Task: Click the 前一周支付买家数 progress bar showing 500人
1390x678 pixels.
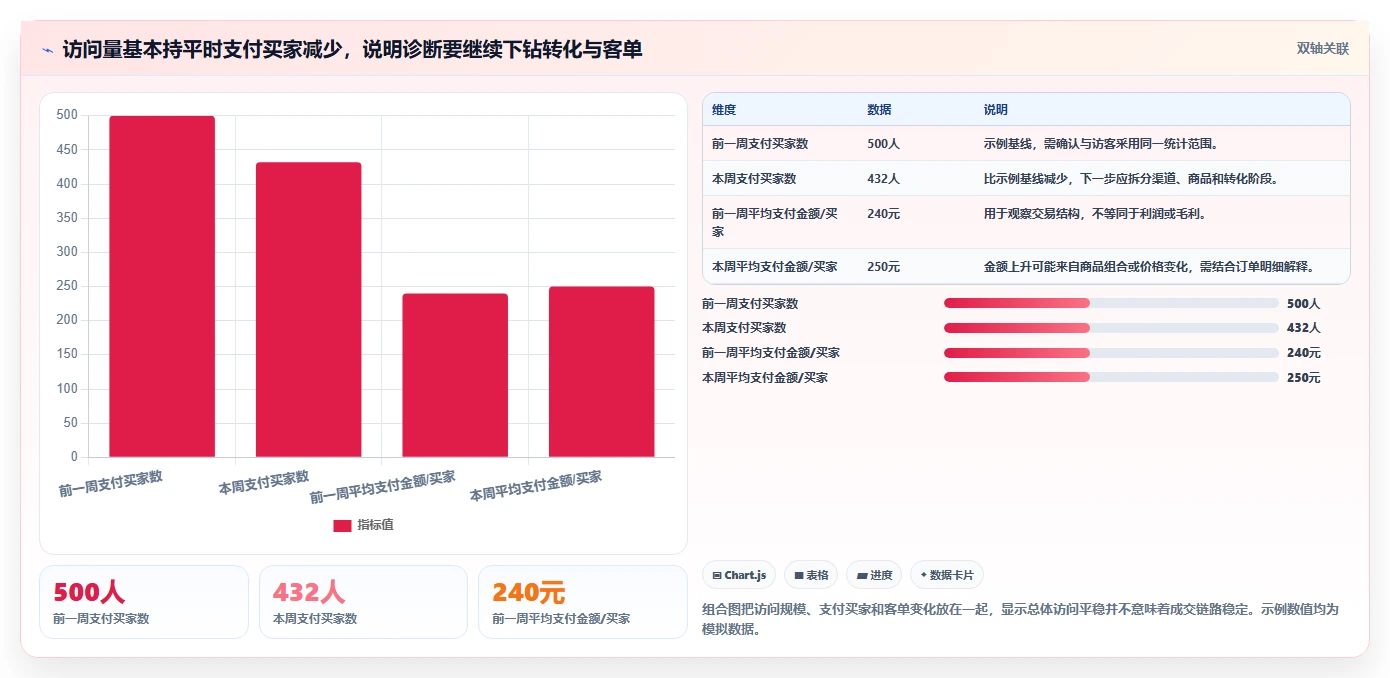Action: pyautogui.click(x=1111, y=303)
